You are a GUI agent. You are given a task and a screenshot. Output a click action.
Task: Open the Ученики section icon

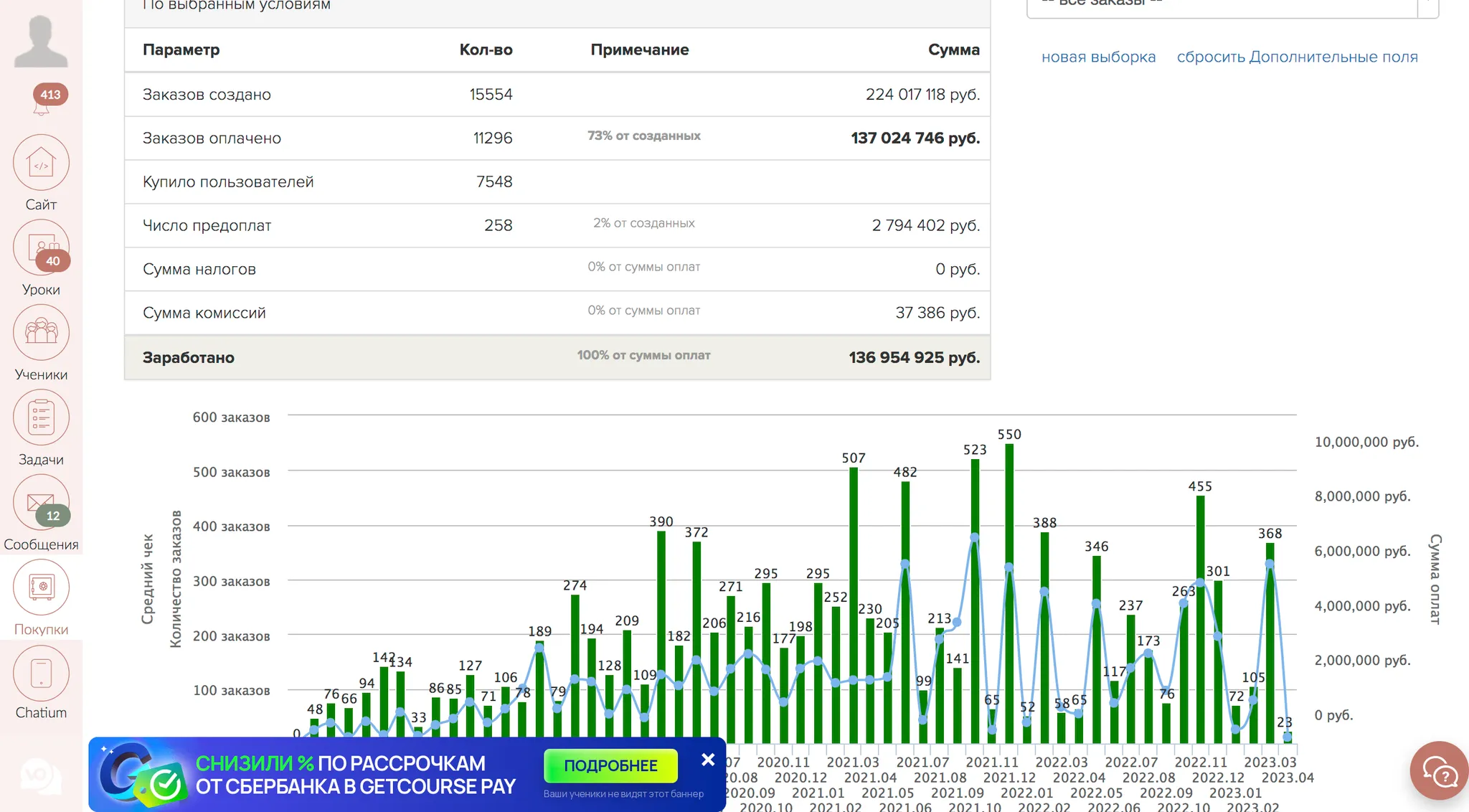[41, 332]
